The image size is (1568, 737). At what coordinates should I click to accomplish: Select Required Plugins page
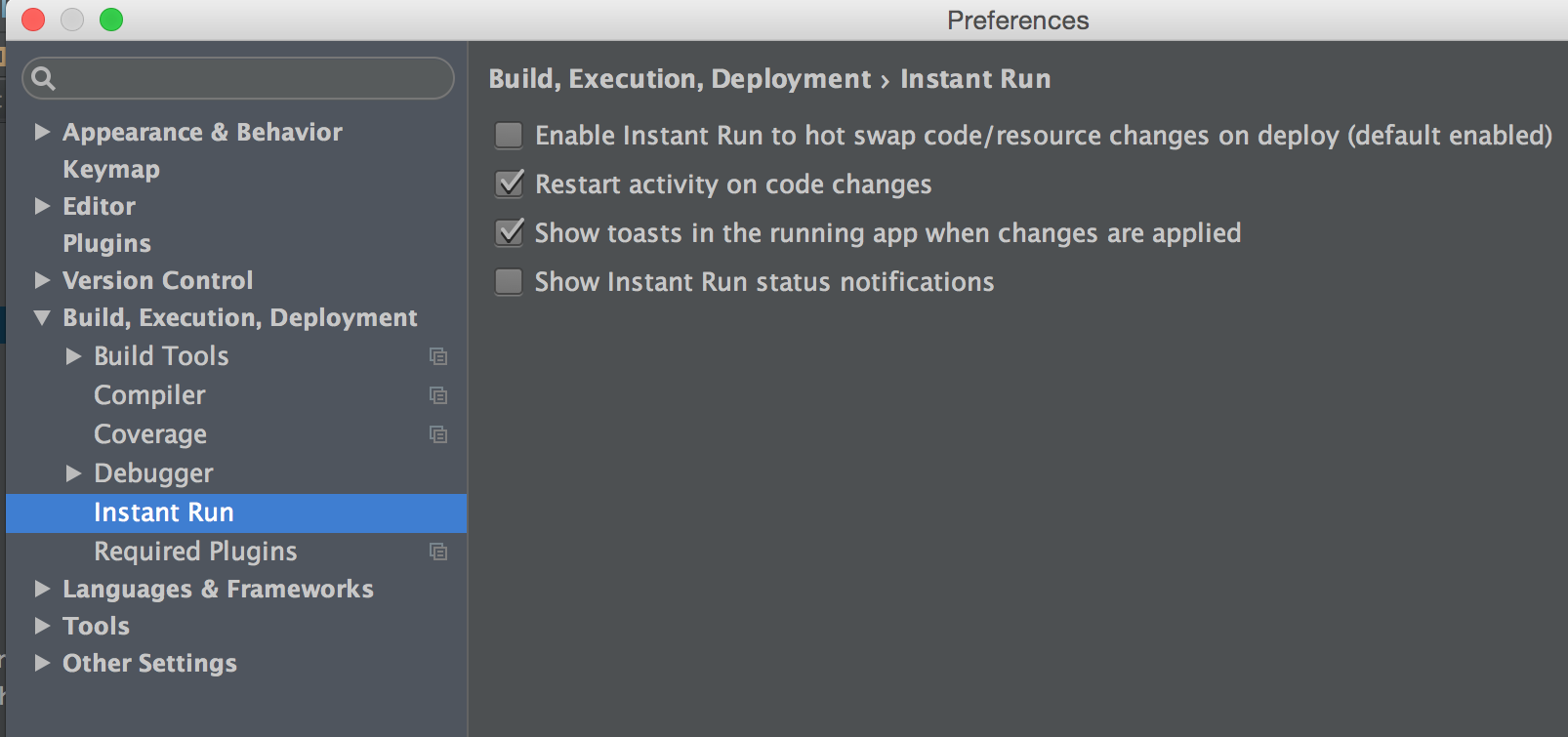(195, 552)
